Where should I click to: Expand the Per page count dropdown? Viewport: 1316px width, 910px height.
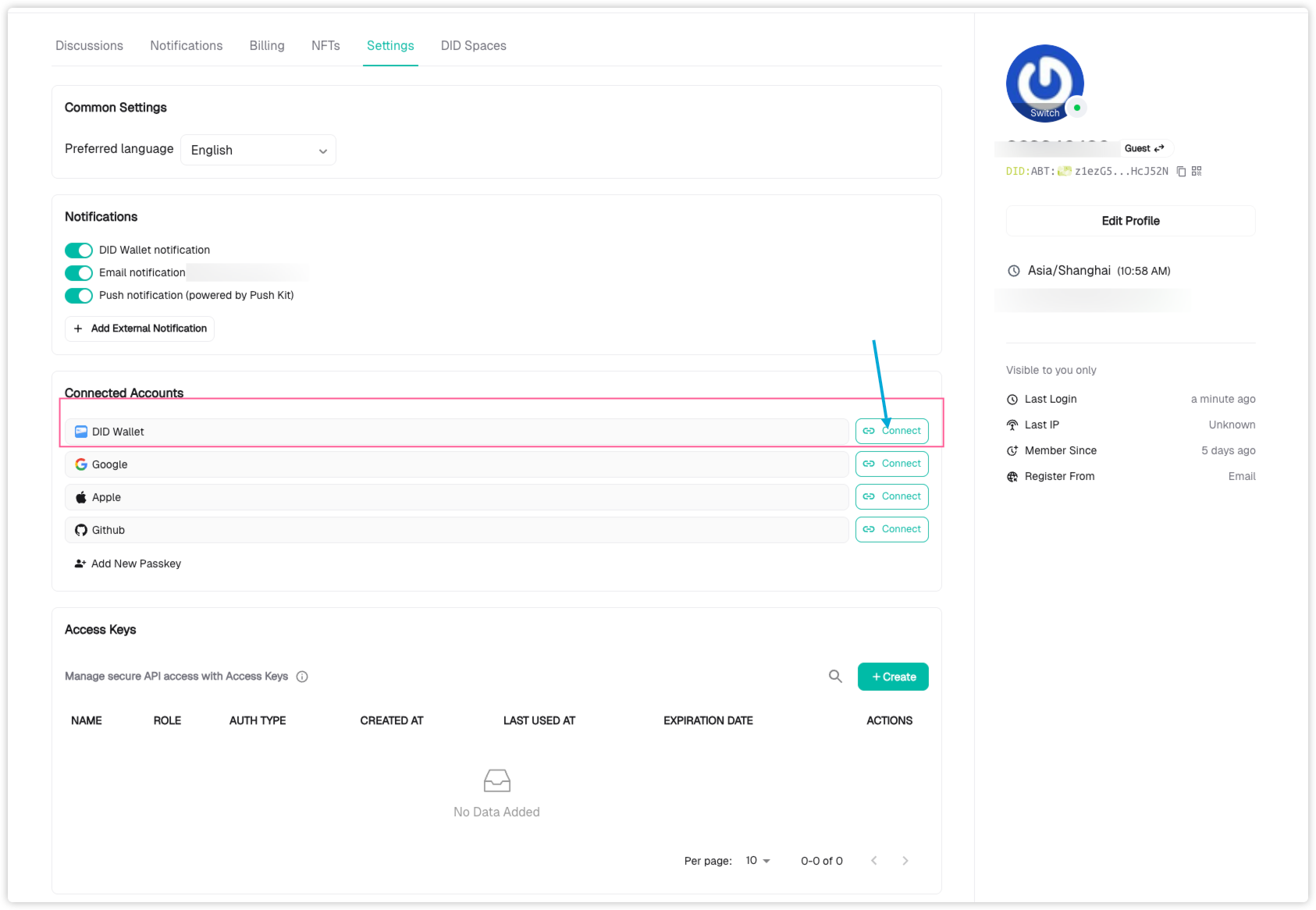point(758,861)
